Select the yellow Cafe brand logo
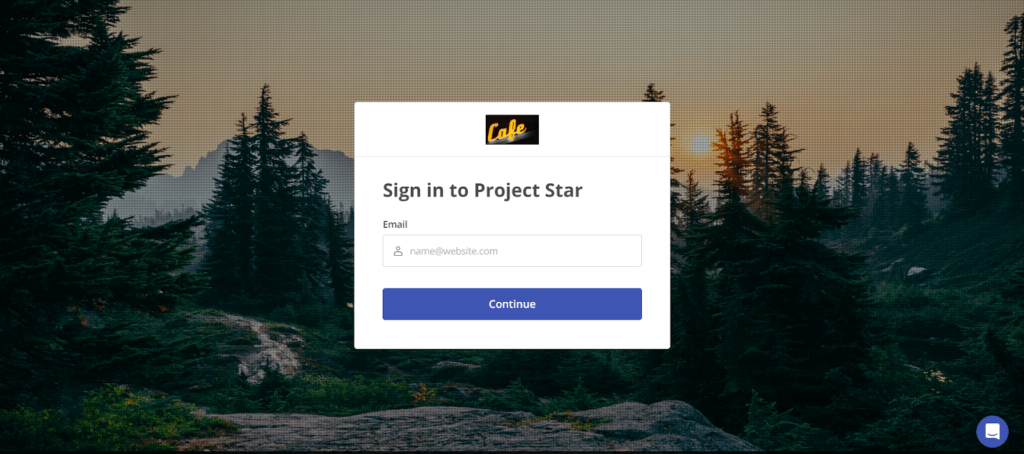Screen dimensions: 1024x454 (512, 129)
